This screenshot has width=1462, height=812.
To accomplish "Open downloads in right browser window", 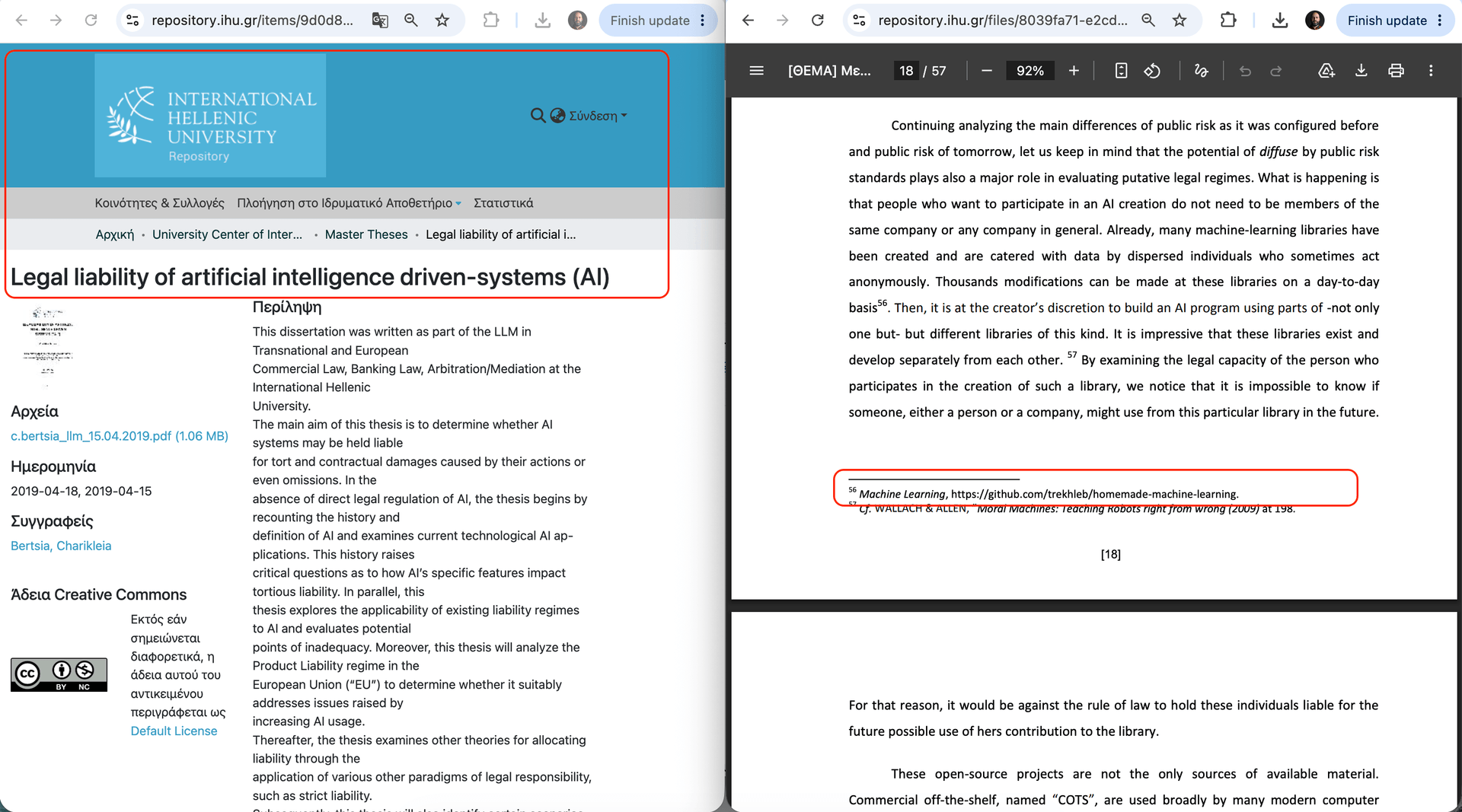I will point(1280,21).
